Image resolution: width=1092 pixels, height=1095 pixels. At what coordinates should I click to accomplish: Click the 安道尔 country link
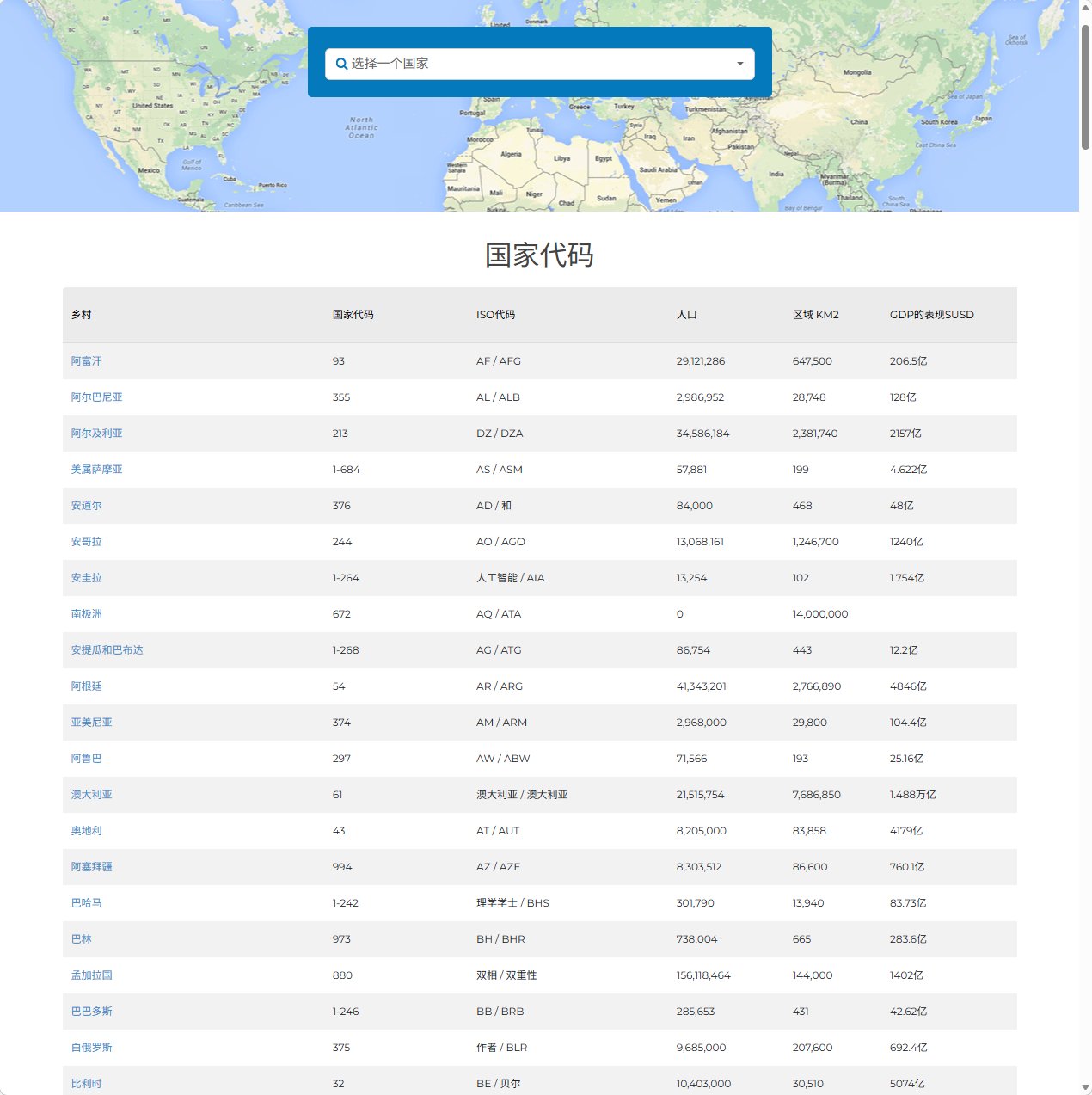(x=86, y=506)
